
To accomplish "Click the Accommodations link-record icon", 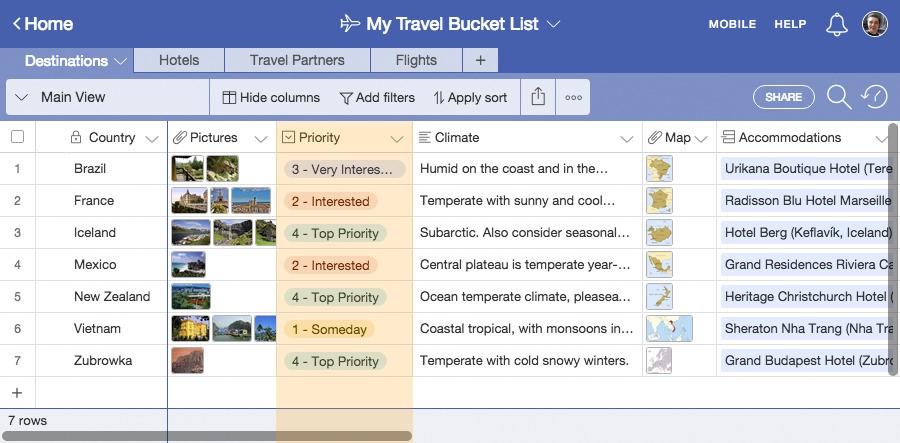I will click(x=728, y=137).
